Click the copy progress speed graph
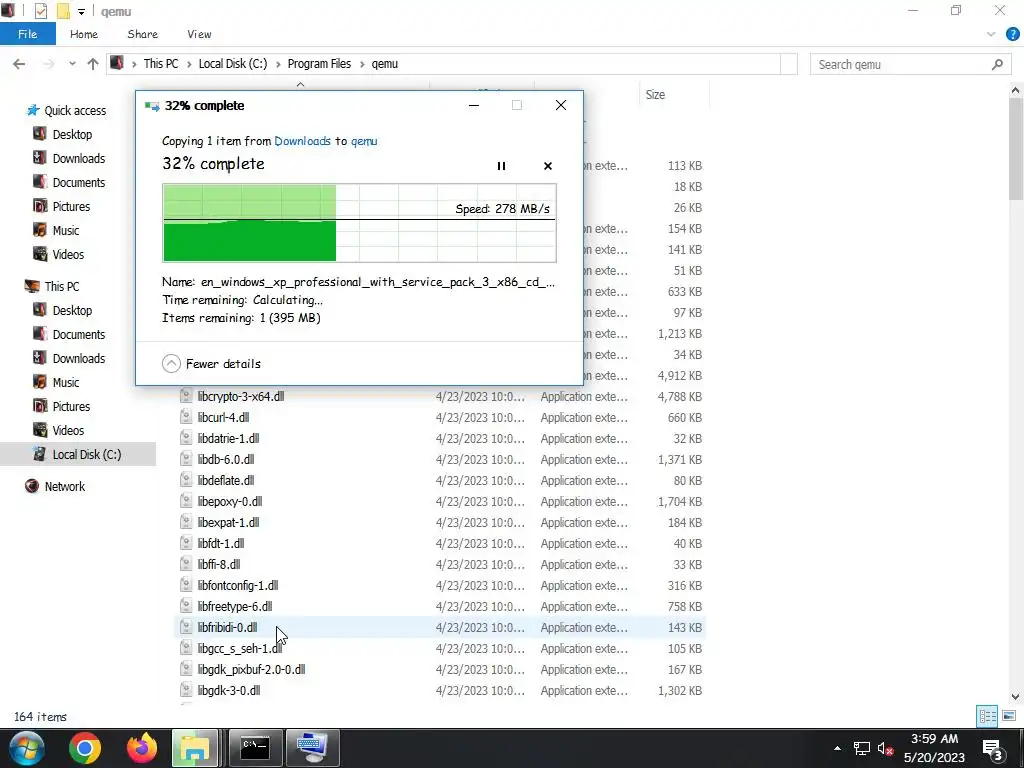 359,223
